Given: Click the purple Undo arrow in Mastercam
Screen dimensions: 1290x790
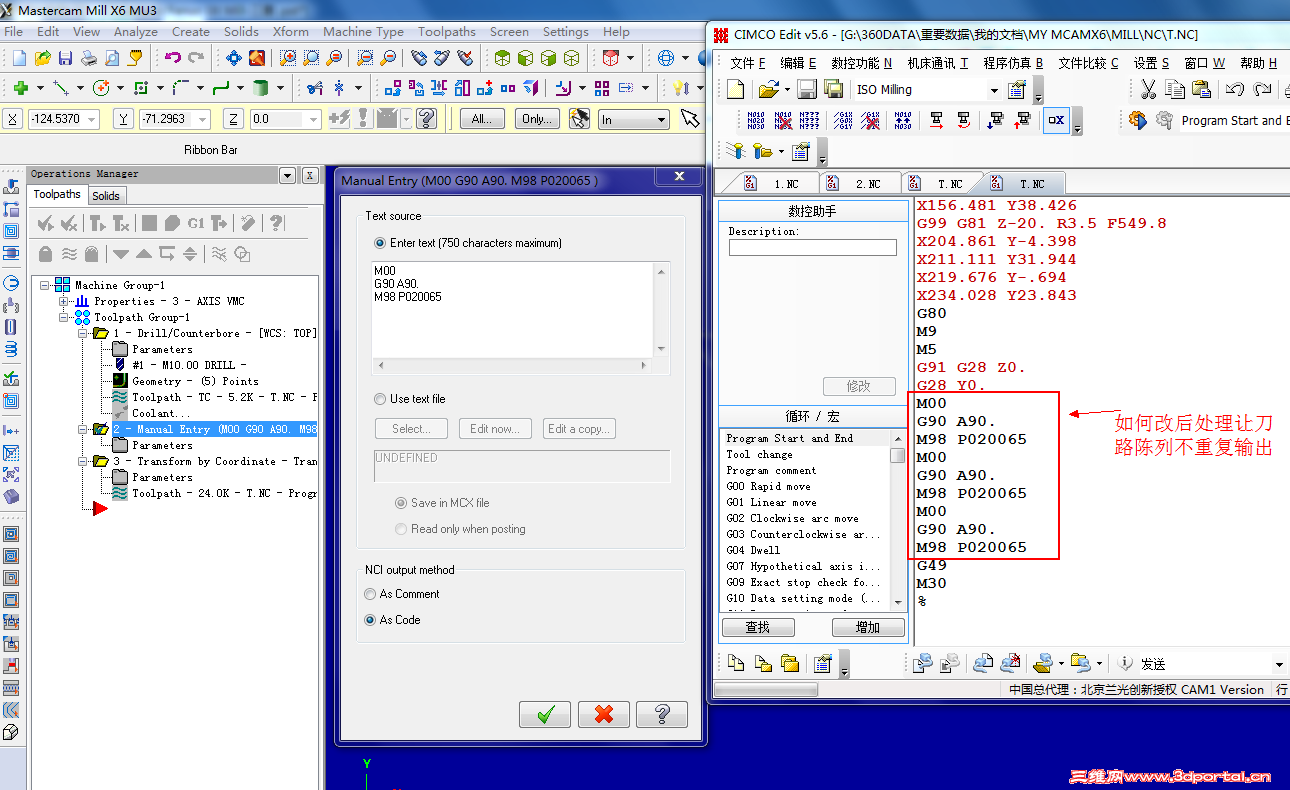Looking at the screenshot, I should pos(173,58).
